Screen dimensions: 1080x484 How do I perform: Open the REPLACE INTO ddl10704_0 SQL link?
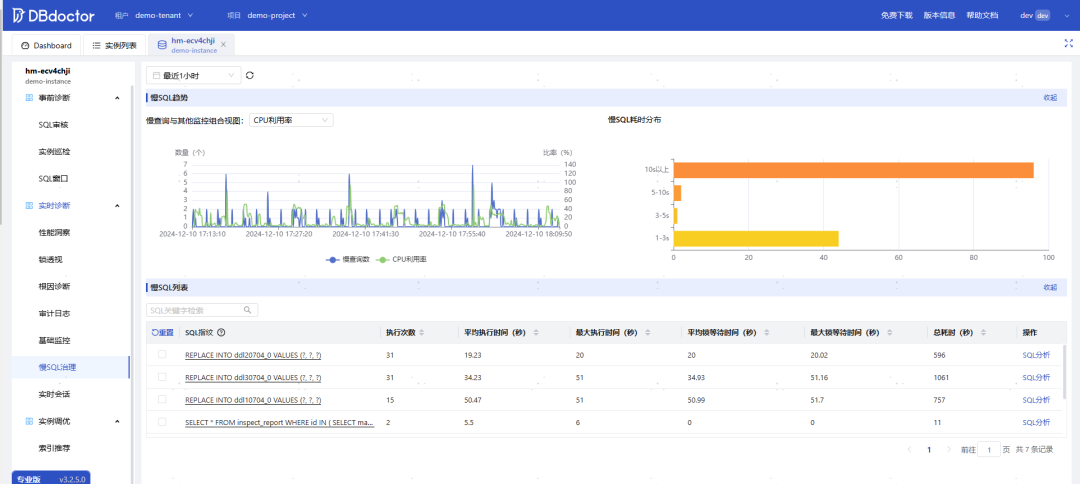tap(253, 400)
